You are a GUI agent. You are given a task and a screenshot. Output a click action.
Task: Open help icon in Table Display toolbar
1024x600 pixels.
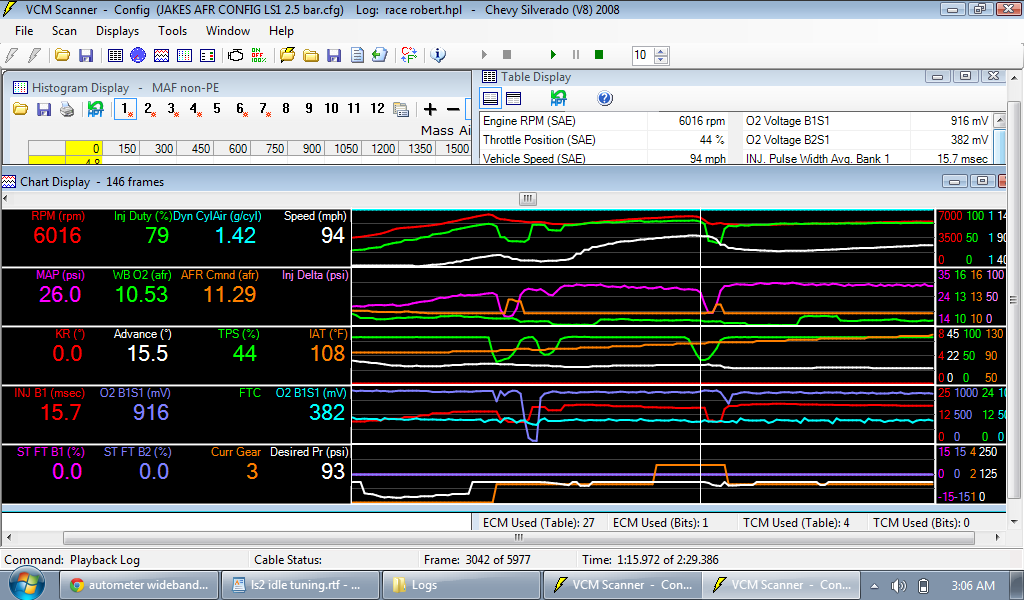pos(605,99)
